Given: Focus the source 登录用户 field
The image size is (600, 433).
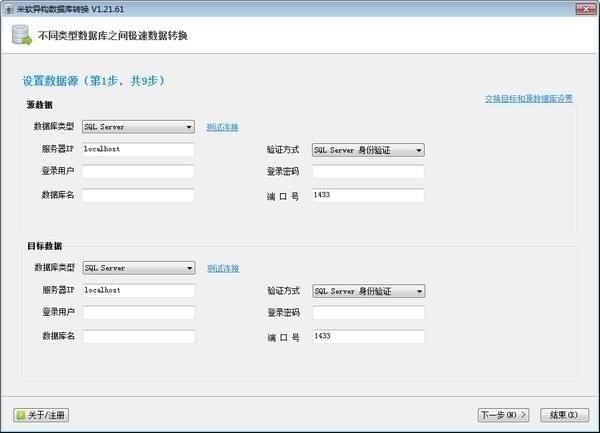Looking at the screenshot, I should pos(138,171).
